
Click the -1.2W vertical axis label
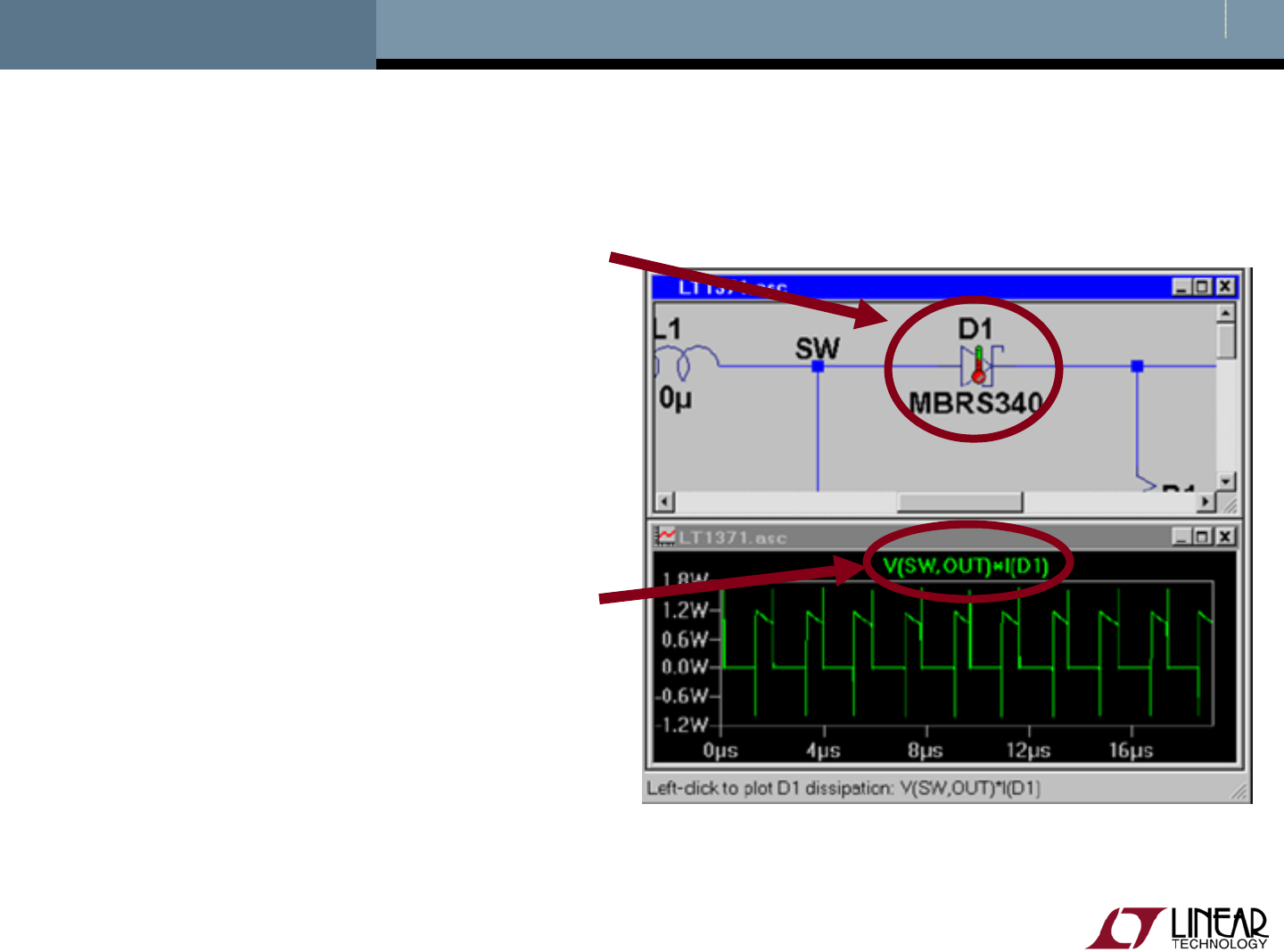[x=683, y=724]
